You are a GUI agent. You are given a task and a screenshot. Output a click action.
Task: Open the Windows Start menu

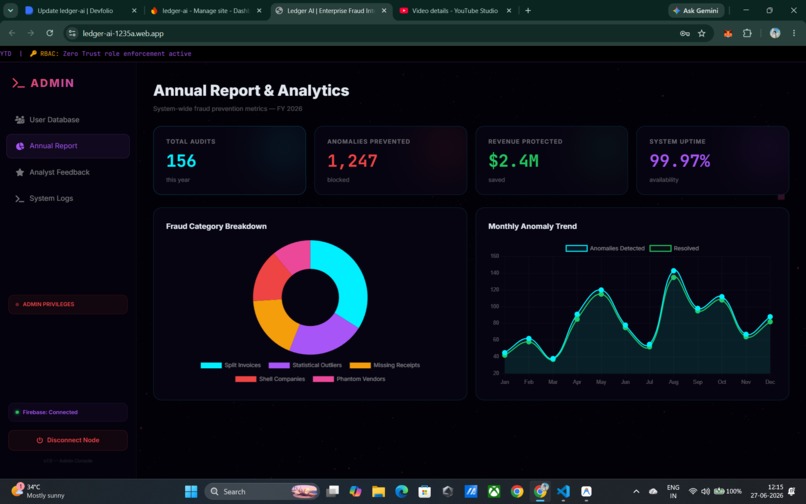pyautogui.click(x=191, y=492)
